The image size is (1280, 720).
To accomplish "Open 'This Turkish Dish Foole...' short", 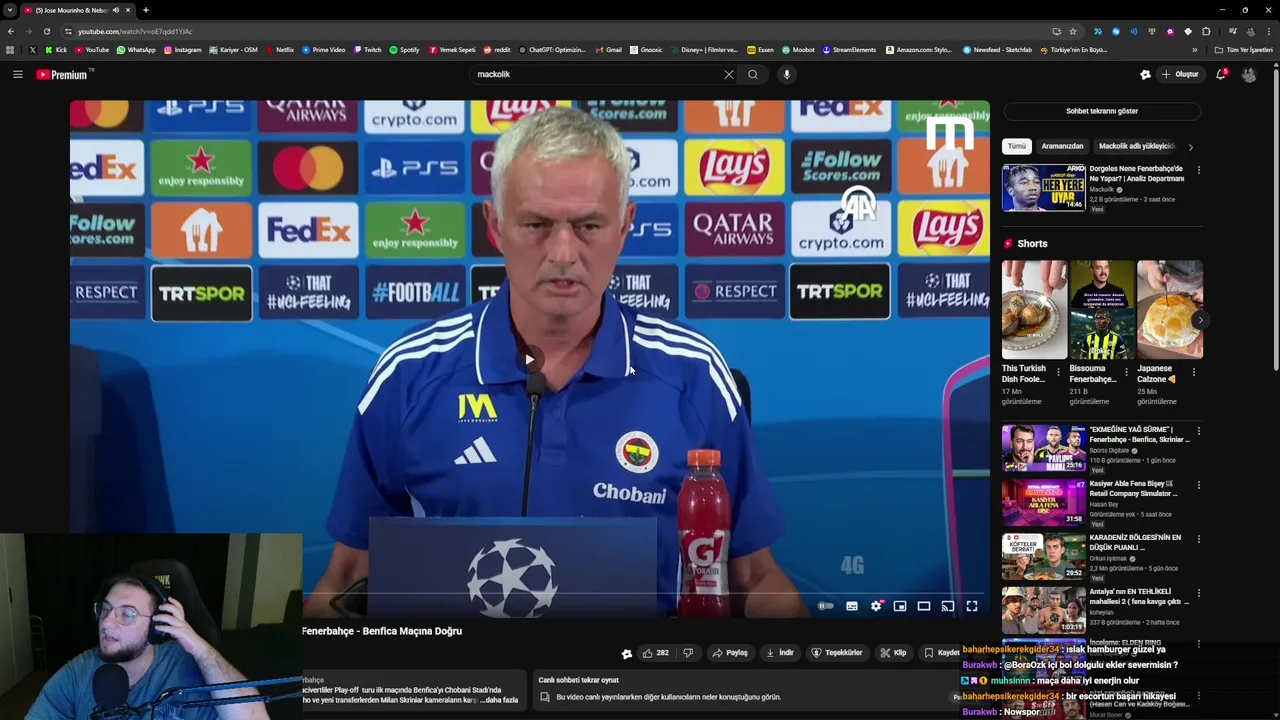I will coord(1034,310).
